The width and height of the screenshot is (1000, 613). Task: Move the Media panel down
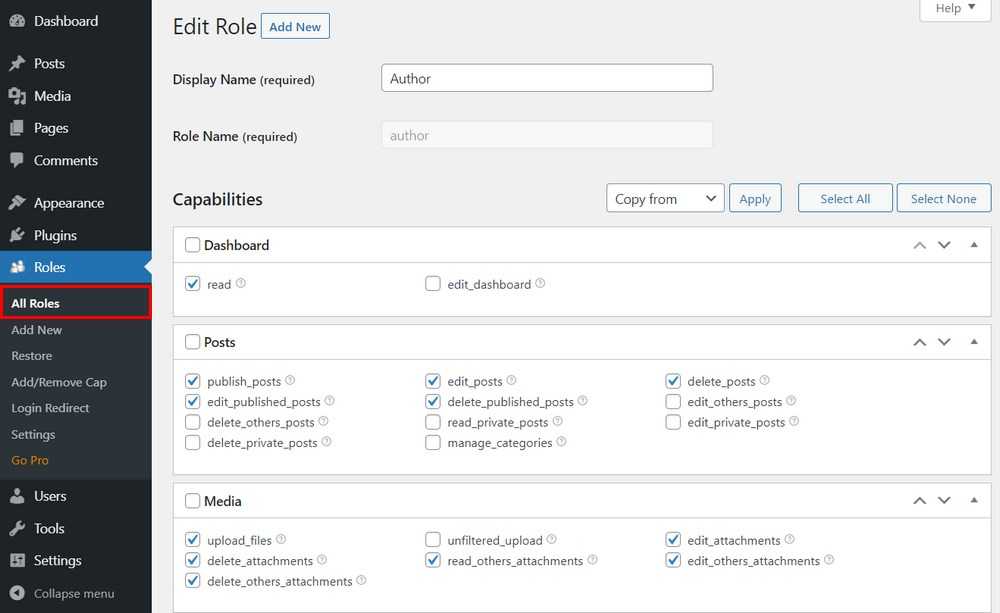[x=944, y=501]
